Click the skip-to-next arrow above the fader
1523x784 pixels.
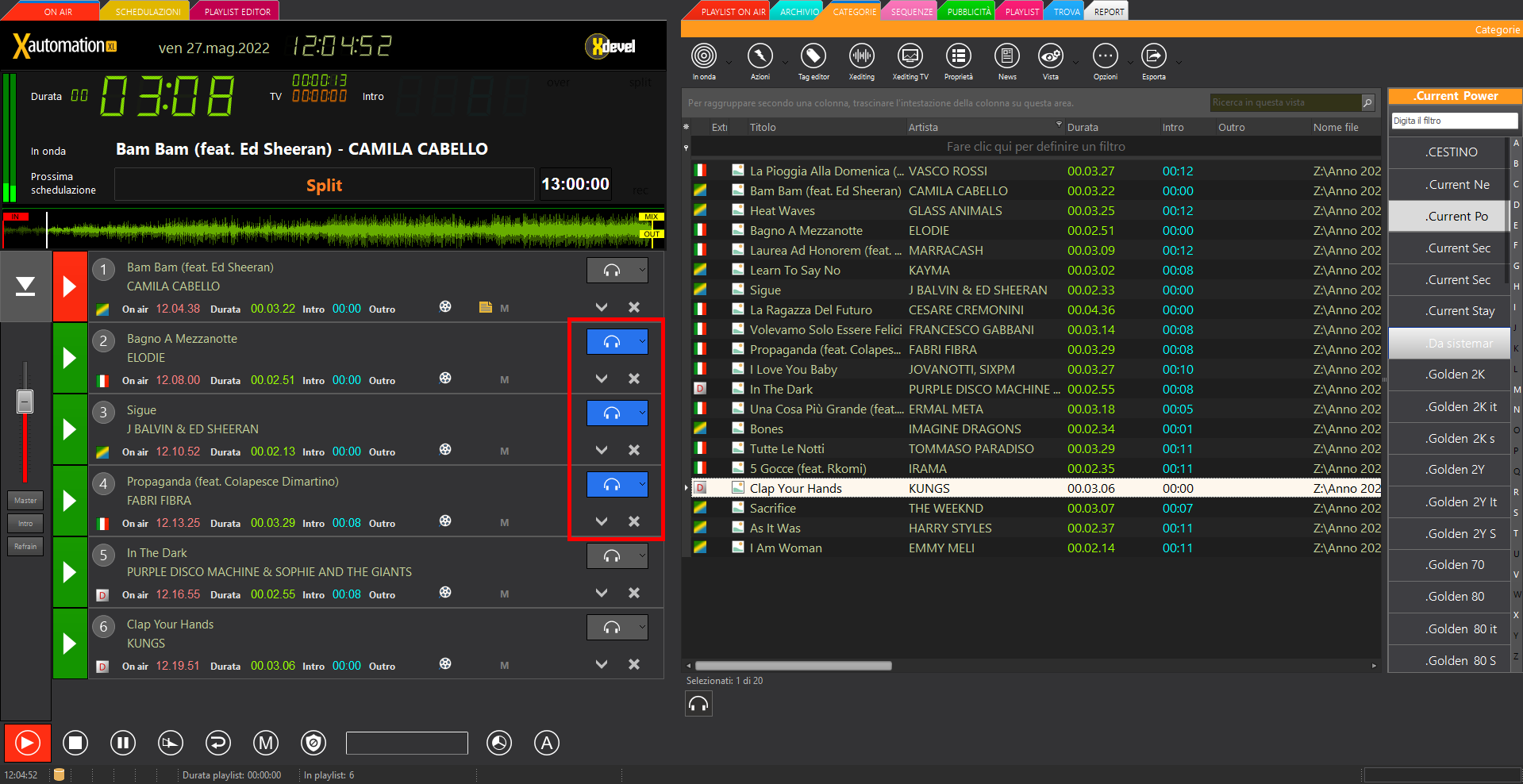click(25, 286)
